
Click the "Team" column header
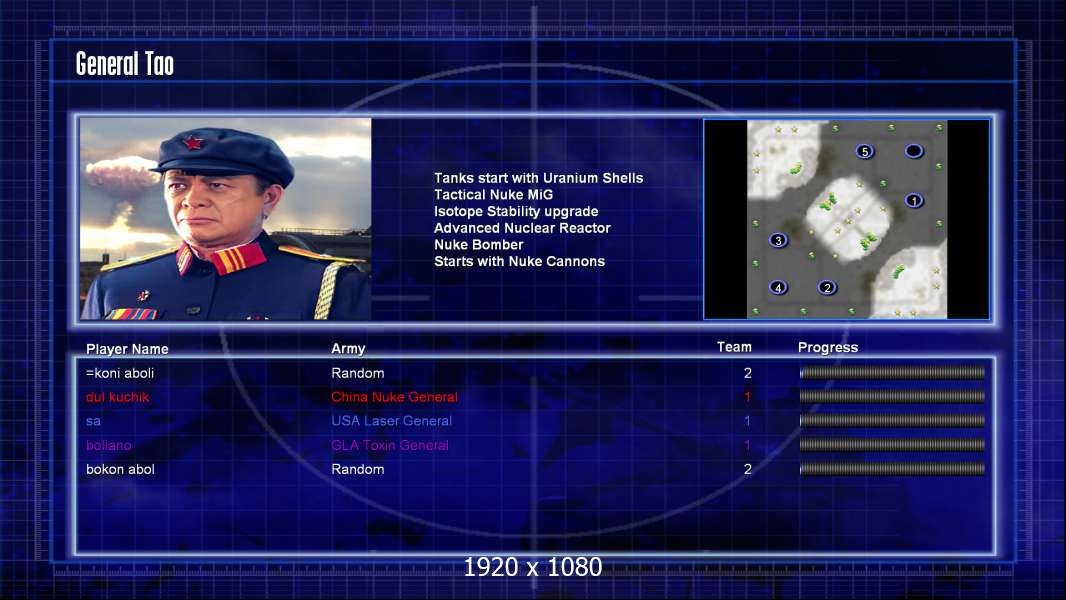(x=734, y=347)
